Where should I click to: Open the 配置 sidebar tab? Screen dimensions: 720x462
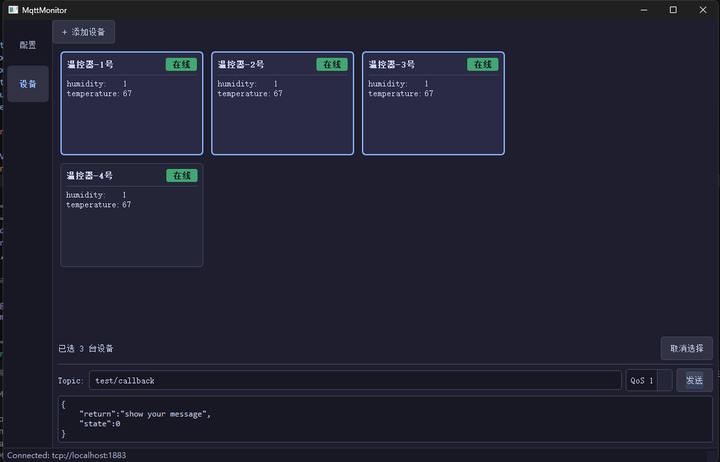coord(28,45)
